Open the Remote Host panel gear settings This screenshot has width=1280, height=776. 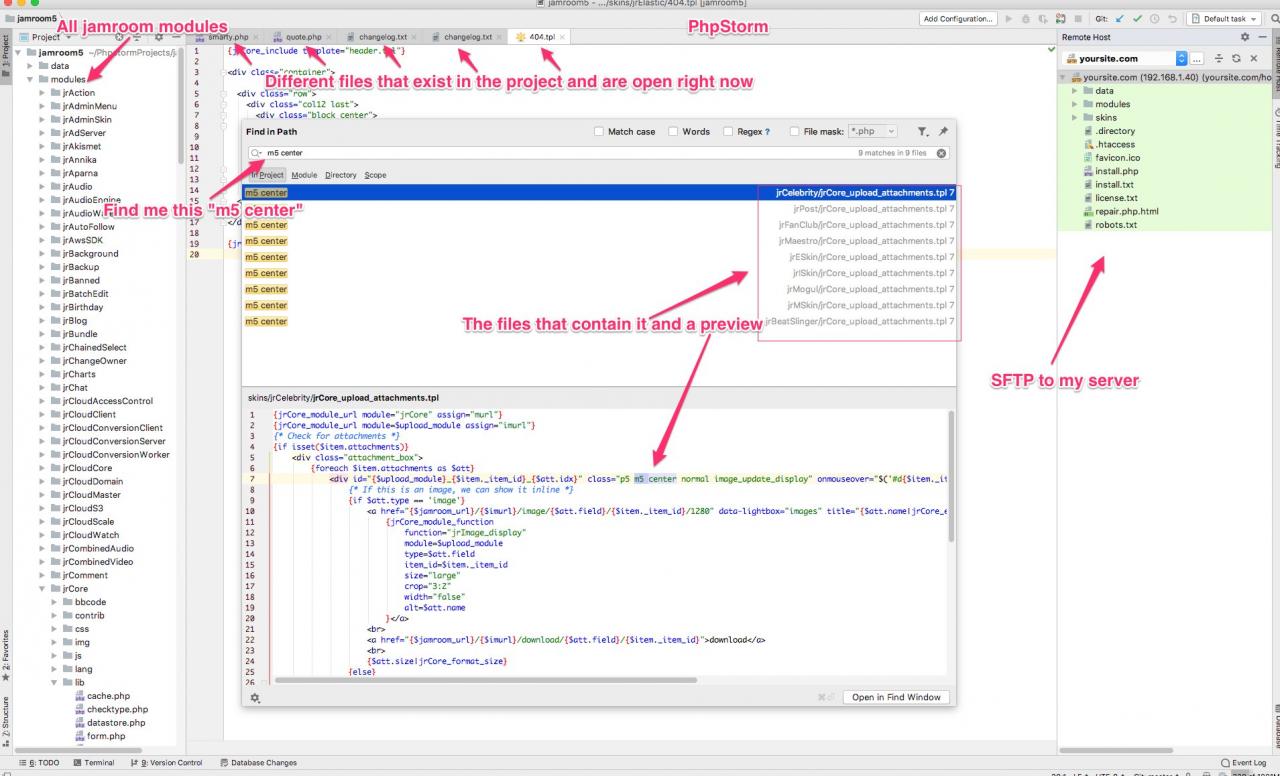coord(1245,37)
